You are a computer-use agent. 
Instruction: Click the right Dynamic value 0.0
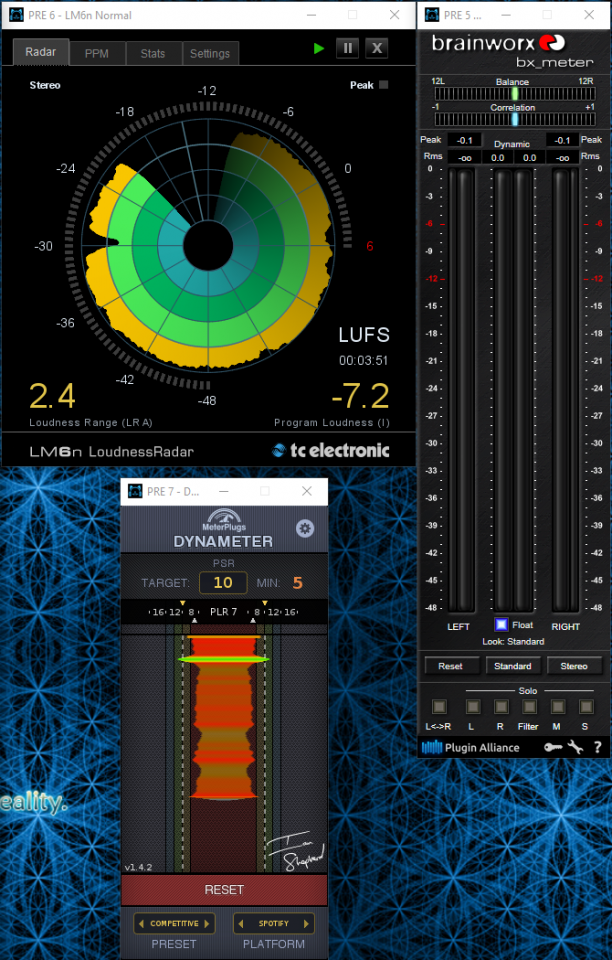[x=529, y=158]
